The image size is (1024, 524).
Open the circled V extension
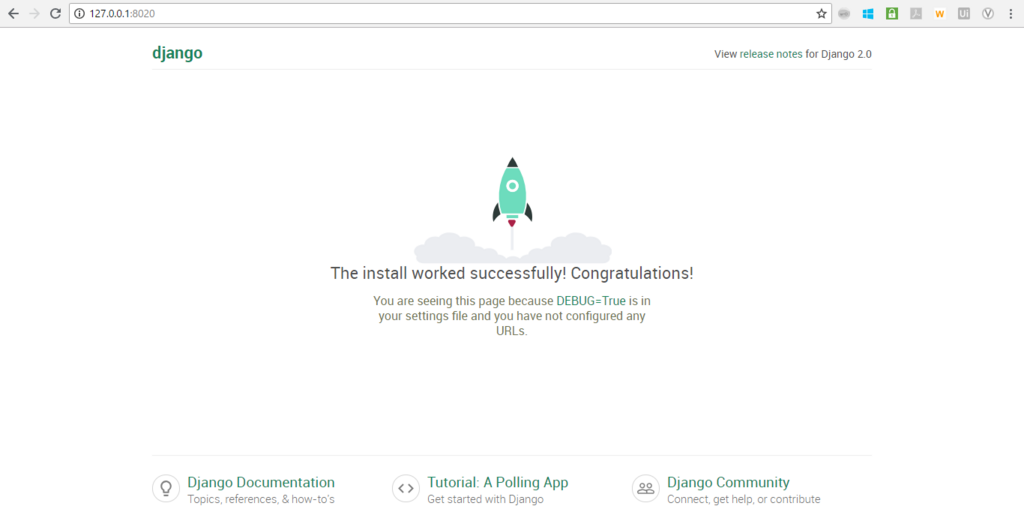988,14
